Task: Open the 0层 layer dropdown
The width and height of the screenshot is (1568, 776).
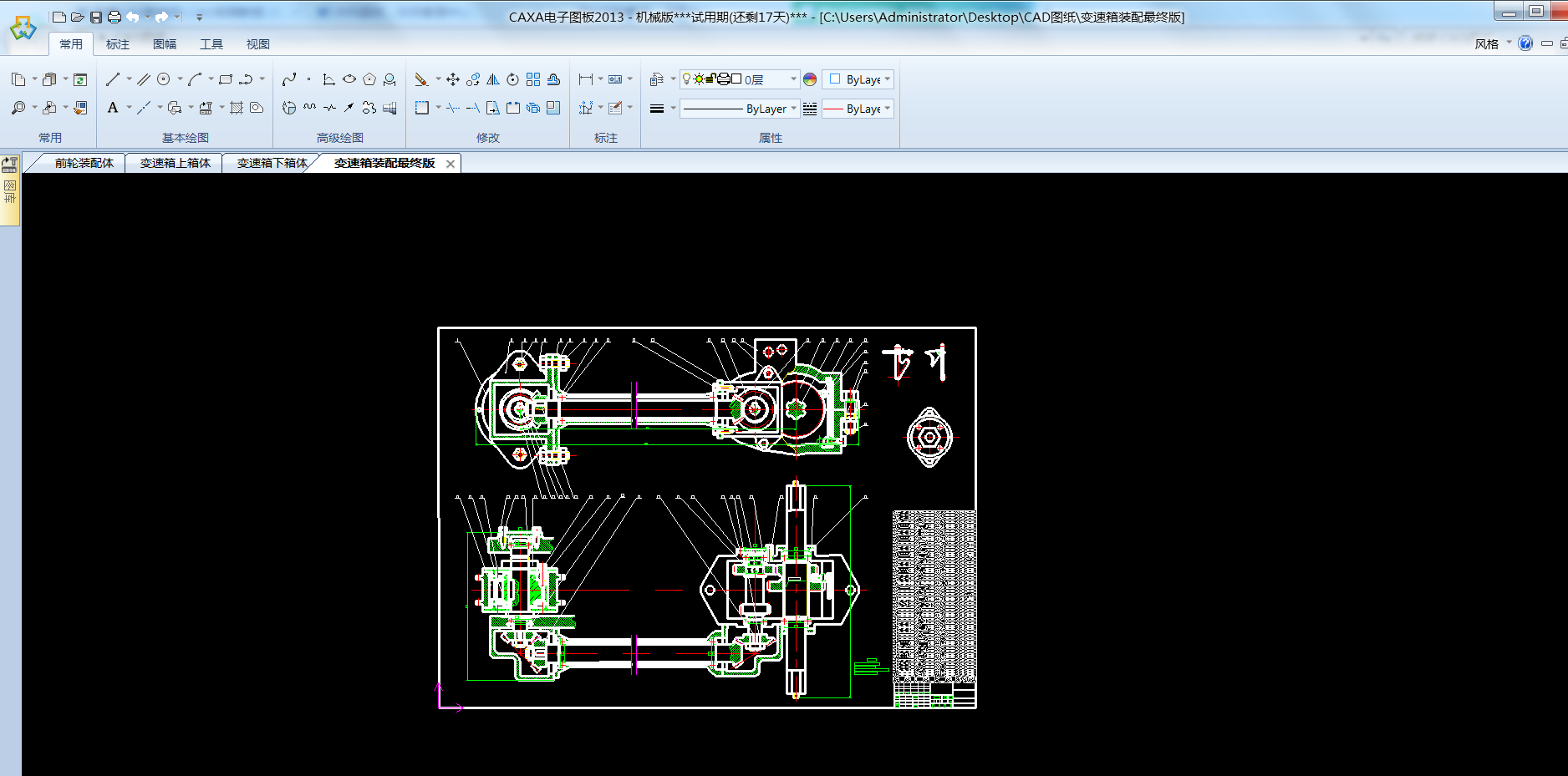Action: 793,79
